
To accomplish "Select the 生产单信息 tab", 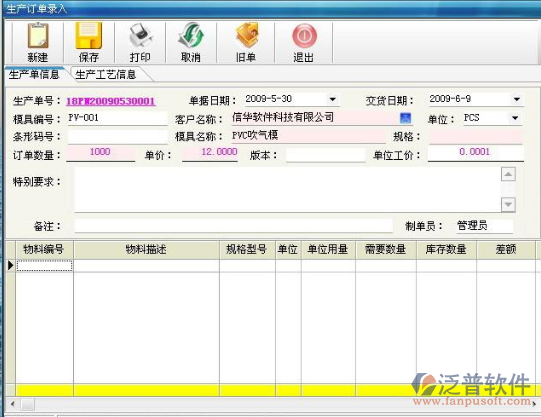I will pos(34,74).
